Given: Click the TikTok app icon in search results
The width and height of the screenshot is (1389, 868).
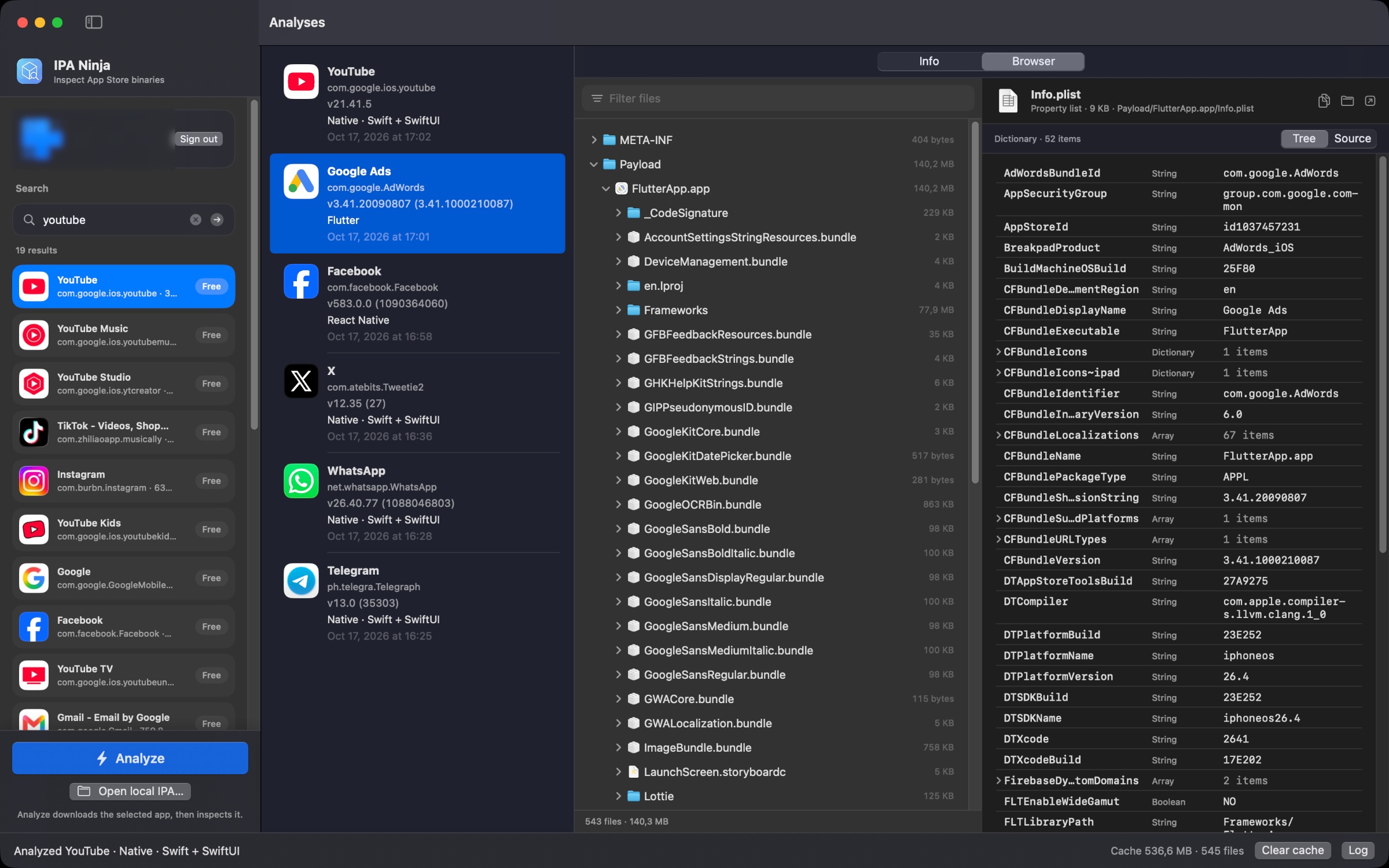Looking at the screenshot, I should click(34, 432).
